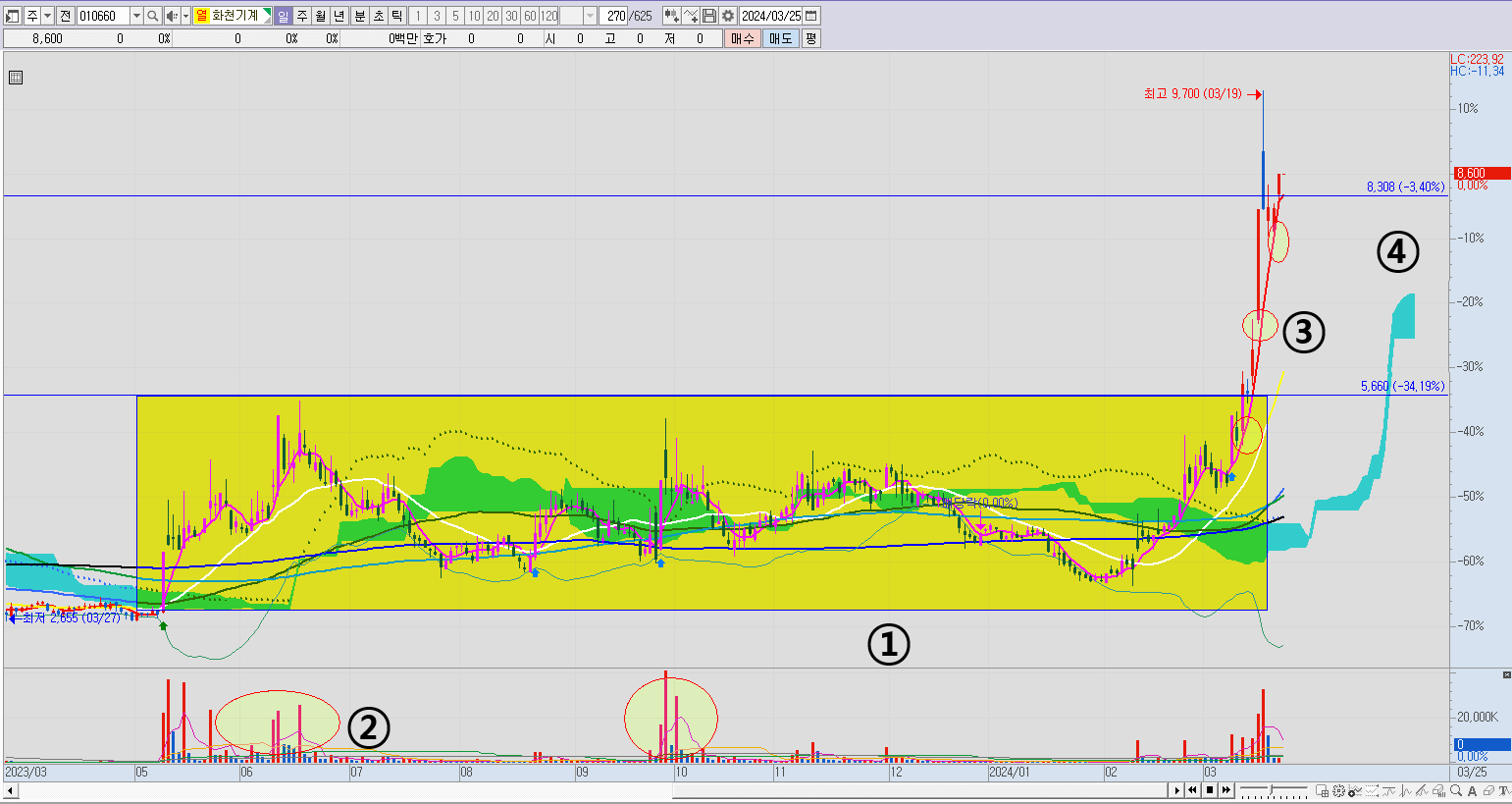Click the fast-forward double-arrow button
Viewport: 1512px width, 804px height.
(1226, 790)
